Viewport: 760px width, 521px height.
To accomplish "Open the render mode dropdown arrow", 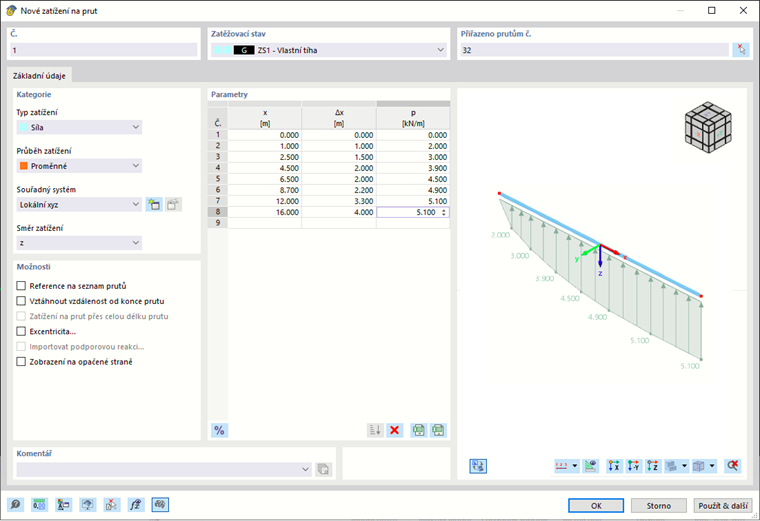I will (x=712, y=466).
